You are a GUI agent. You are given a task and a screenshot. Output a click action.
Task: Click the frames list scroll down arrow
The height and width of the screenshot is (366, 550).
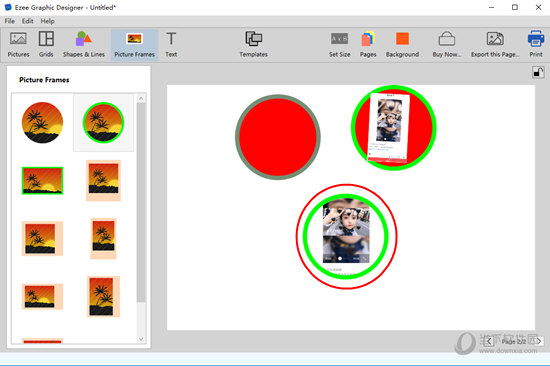[x=141, y=339]
